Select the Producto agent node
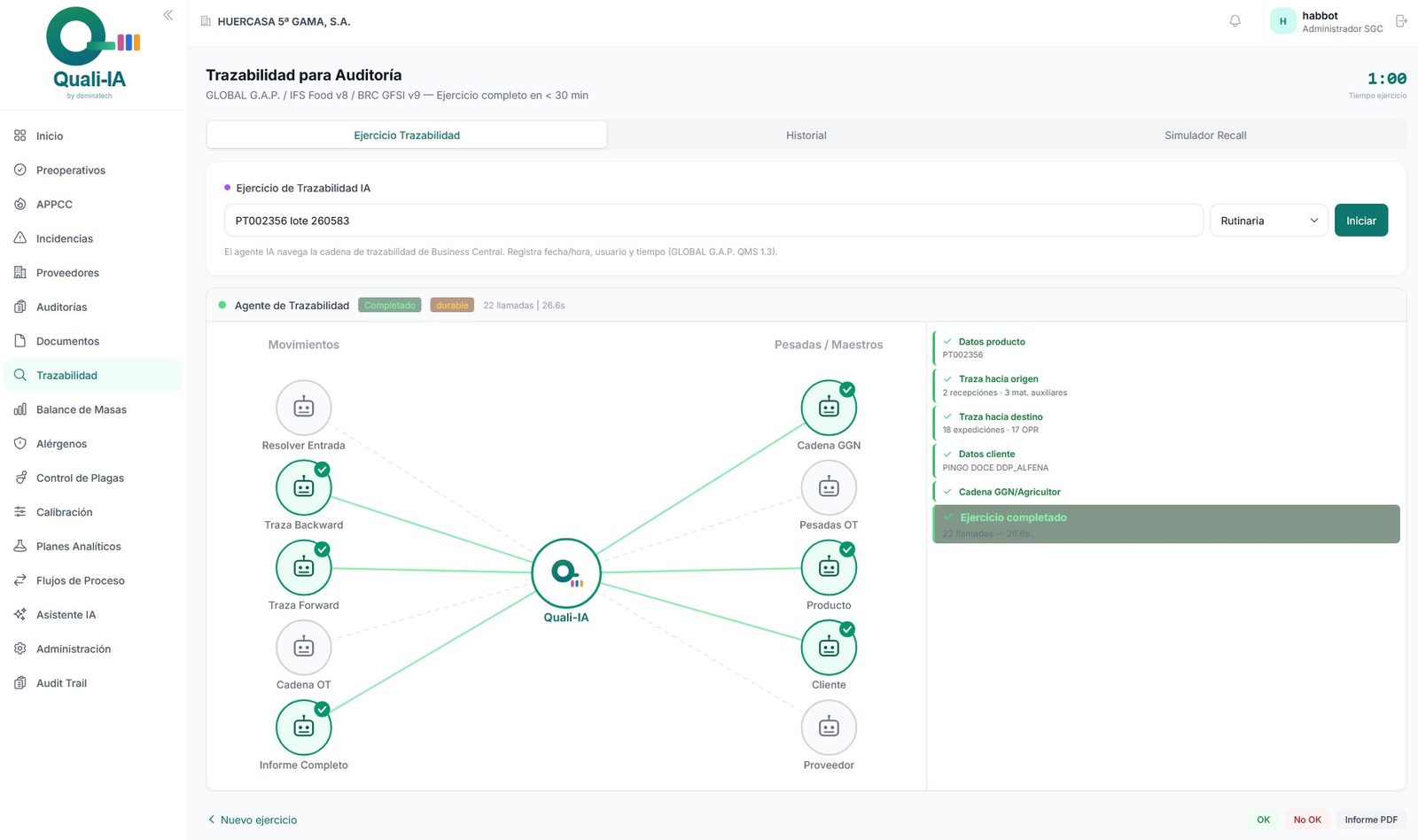This screenshot has height=840, width=1418. pos(829,568)
